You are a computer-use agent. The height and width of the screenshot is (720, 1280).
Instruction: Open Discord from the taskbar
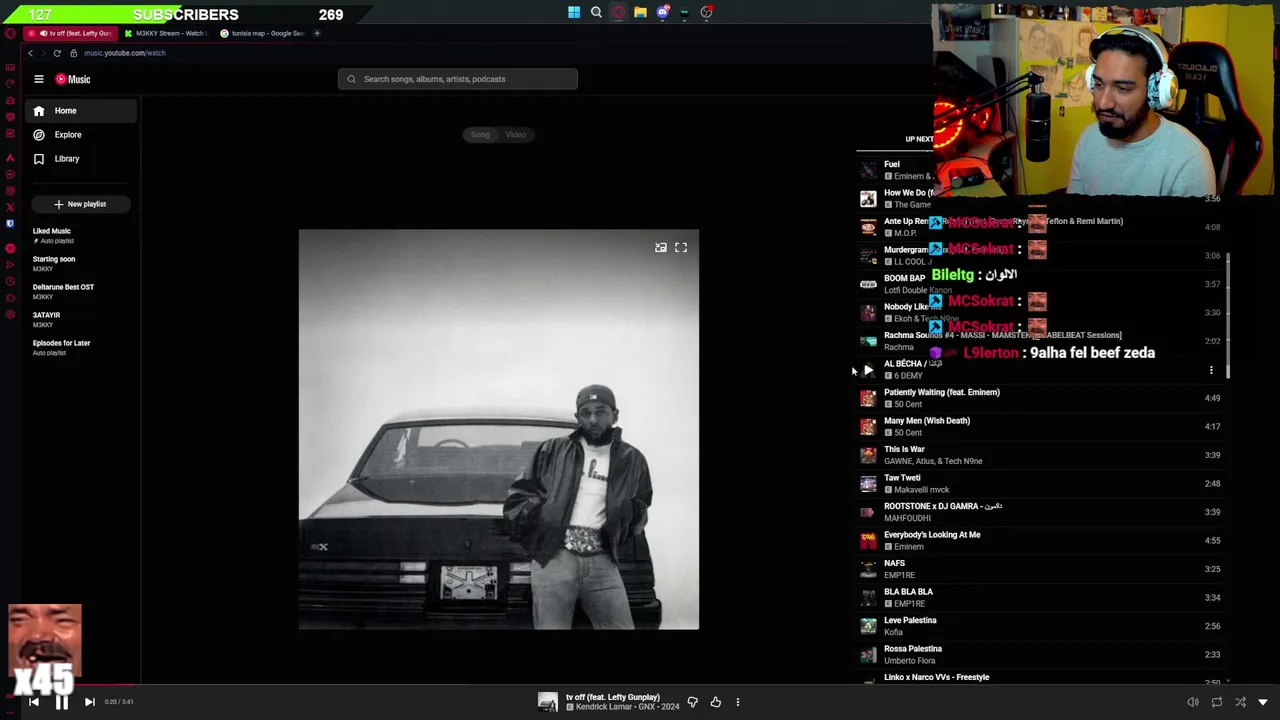pos(662,13)
